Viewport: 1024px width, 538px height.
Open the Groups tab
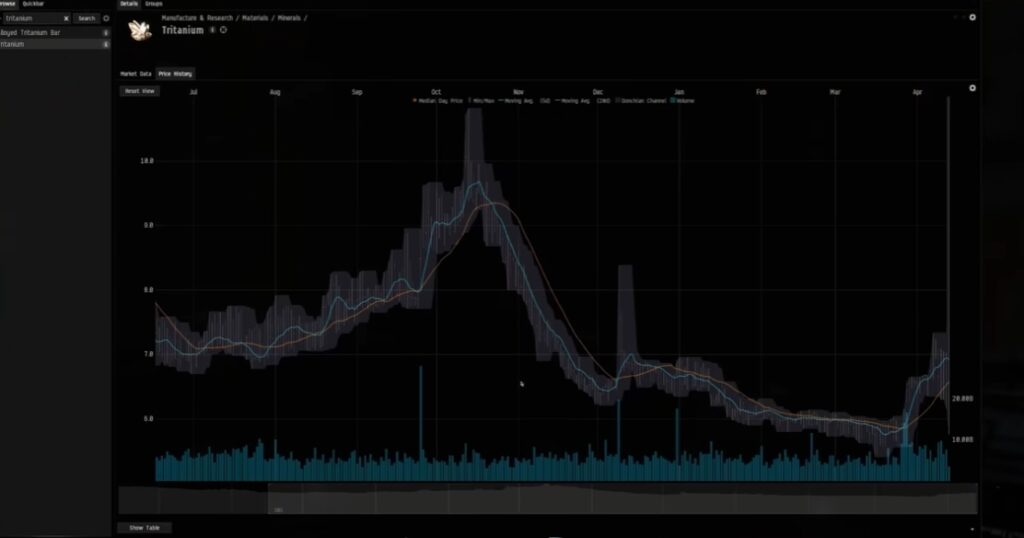click(x=154, y=4)
